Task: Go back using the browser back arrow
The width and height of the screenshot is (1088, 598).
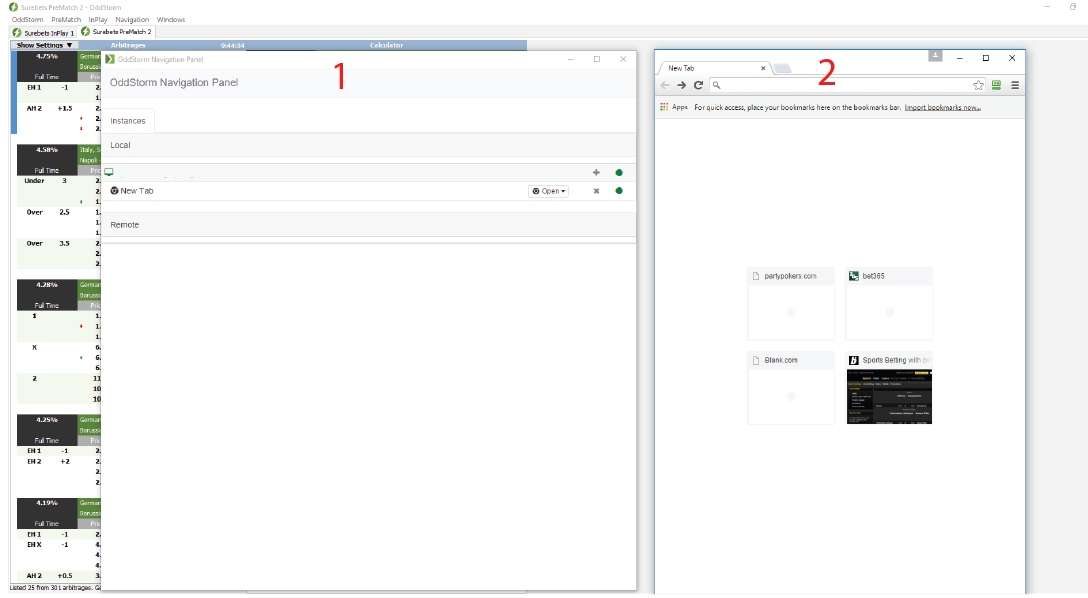Action: click(665, 86)
